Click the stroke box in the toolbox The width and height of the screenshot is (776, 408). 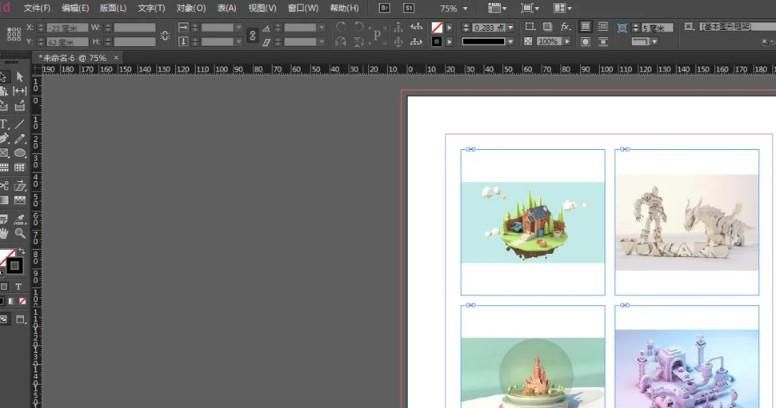click(15, 266)
